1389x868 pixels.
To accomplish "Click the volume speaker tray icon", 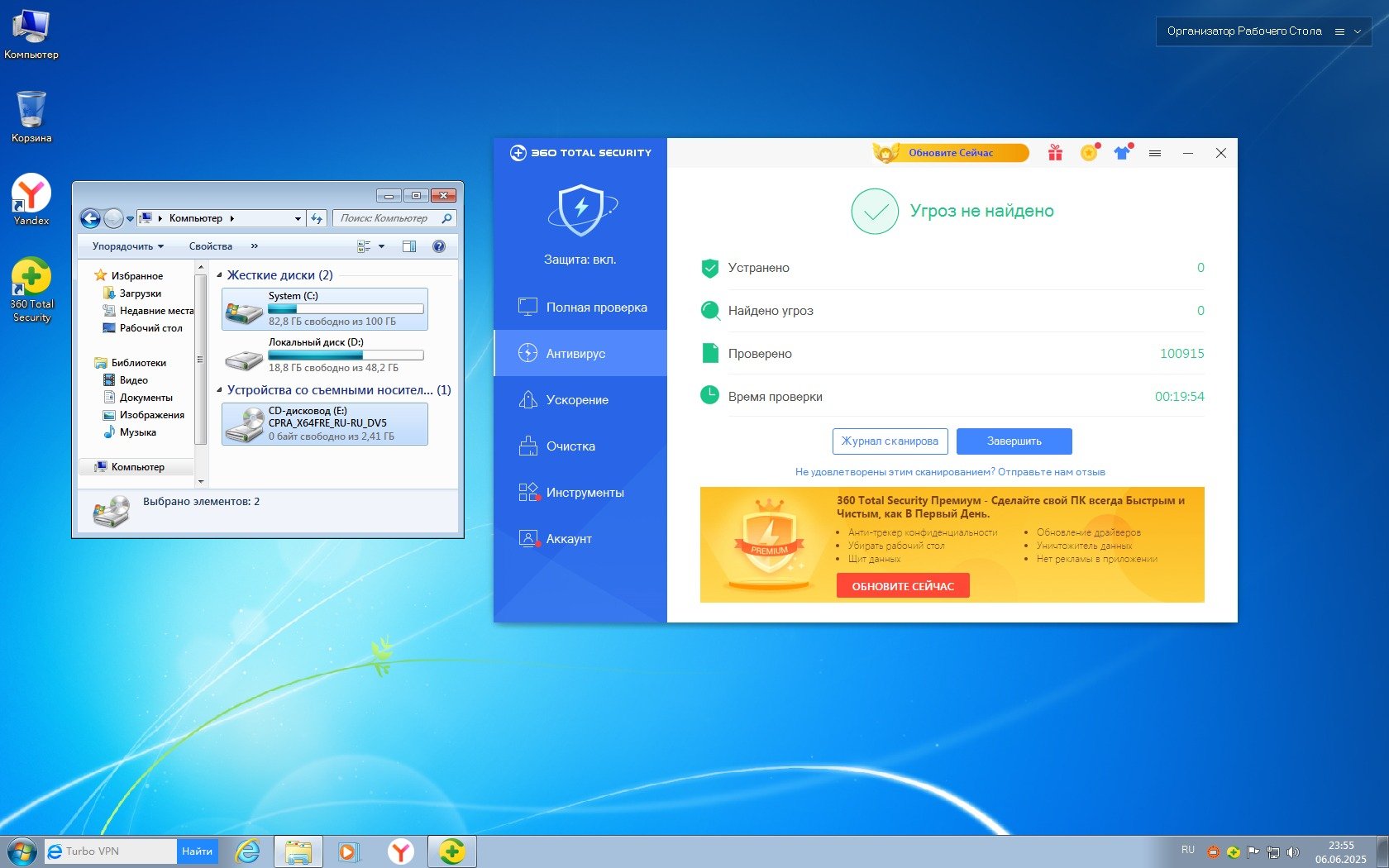I will click(x=1293, y=851).
